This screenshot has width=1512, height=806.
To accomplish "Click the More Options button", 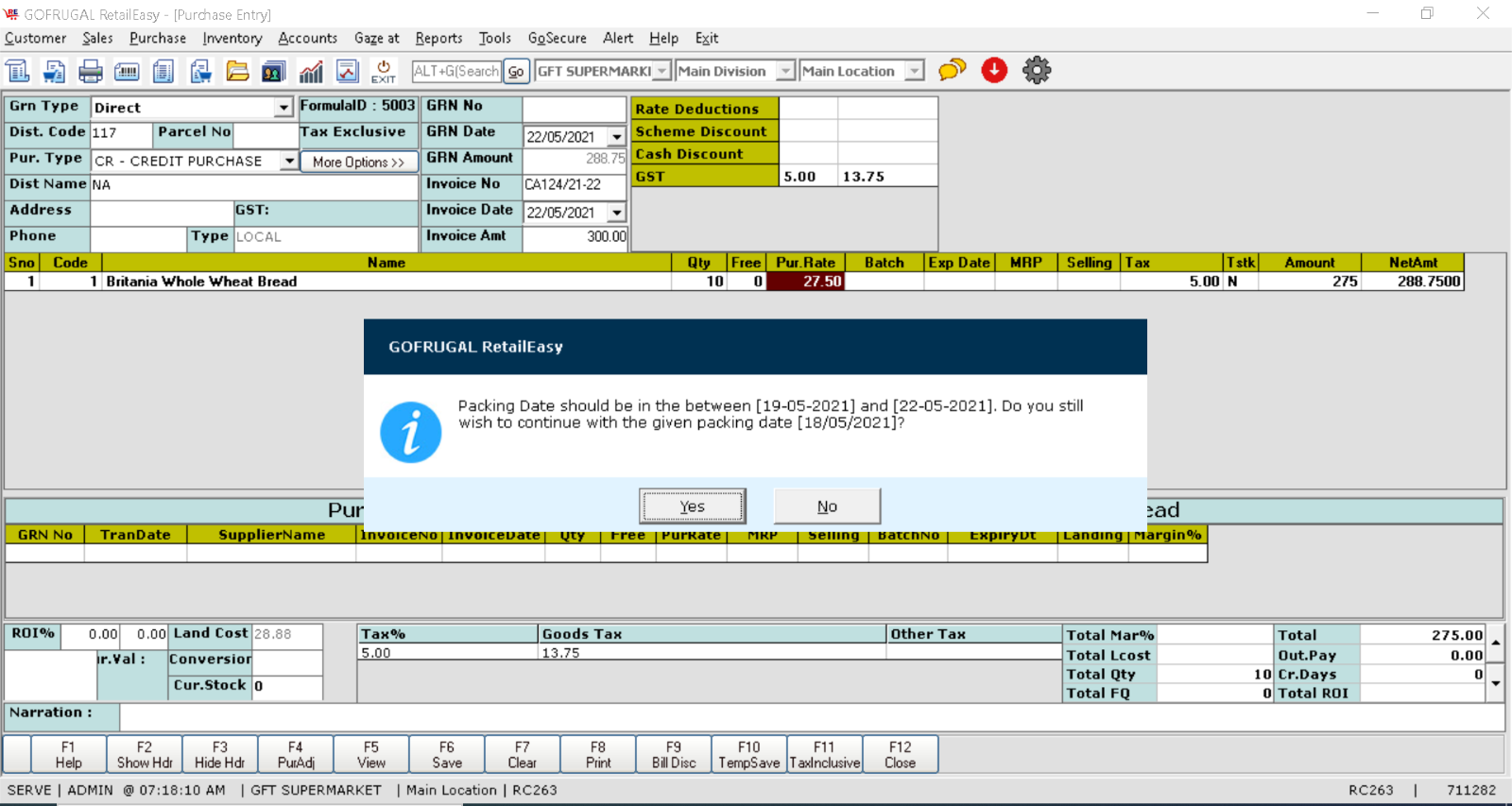I will pos(358,162).
